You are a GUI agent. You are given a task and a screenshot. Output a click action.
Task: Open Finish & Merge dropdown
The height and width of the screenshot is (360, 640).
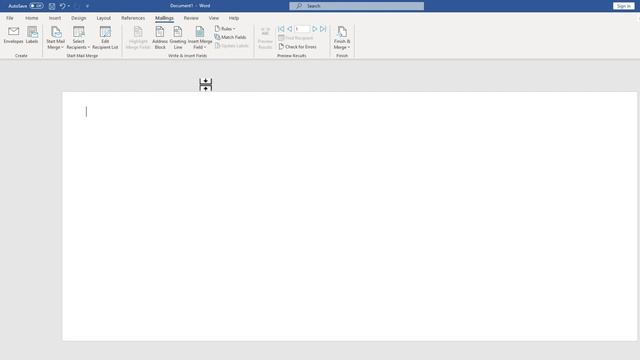pyautogui.click(x=342, y=38)
